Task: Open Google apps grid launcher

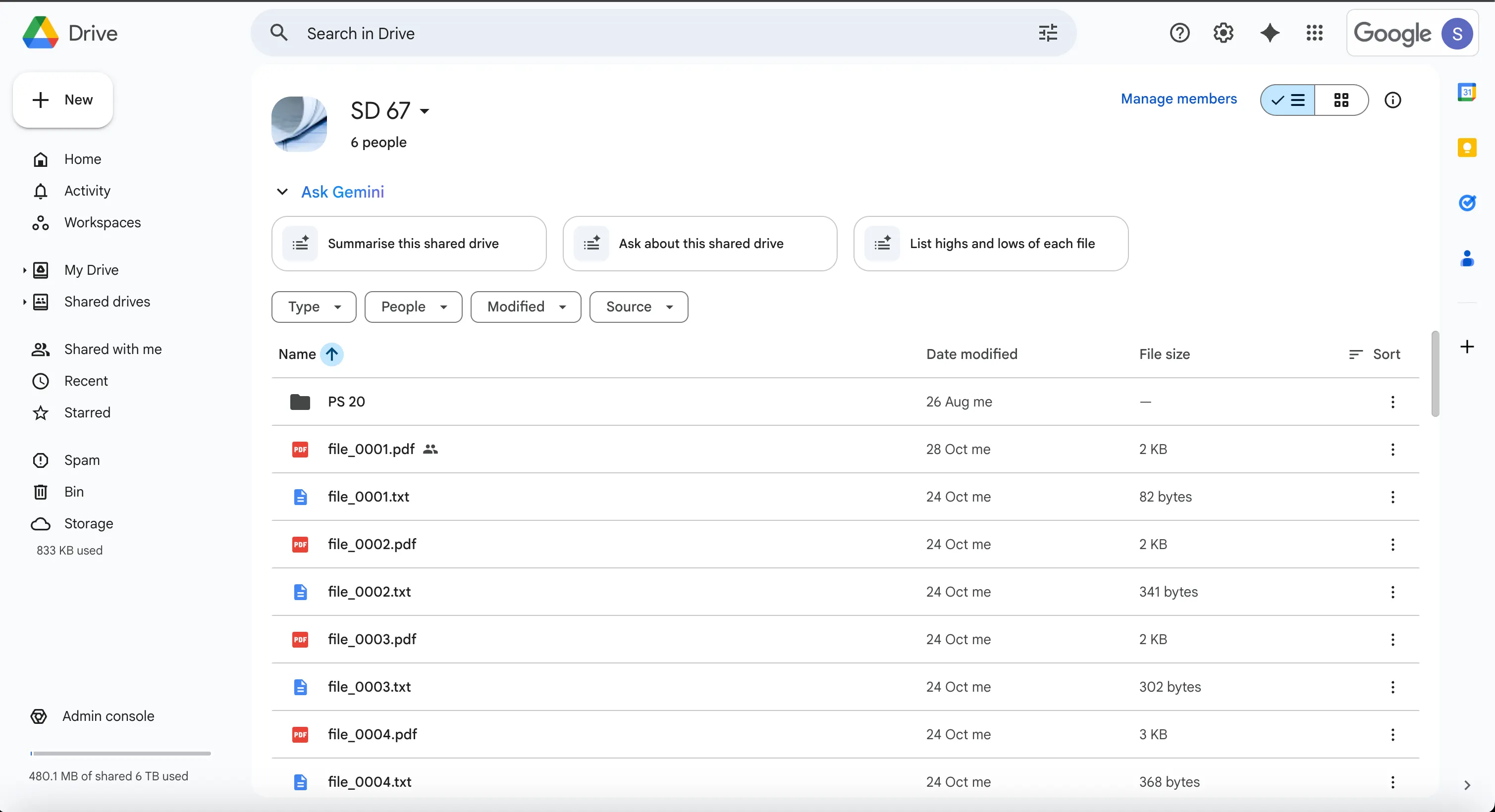Action: coord(1314,33)
